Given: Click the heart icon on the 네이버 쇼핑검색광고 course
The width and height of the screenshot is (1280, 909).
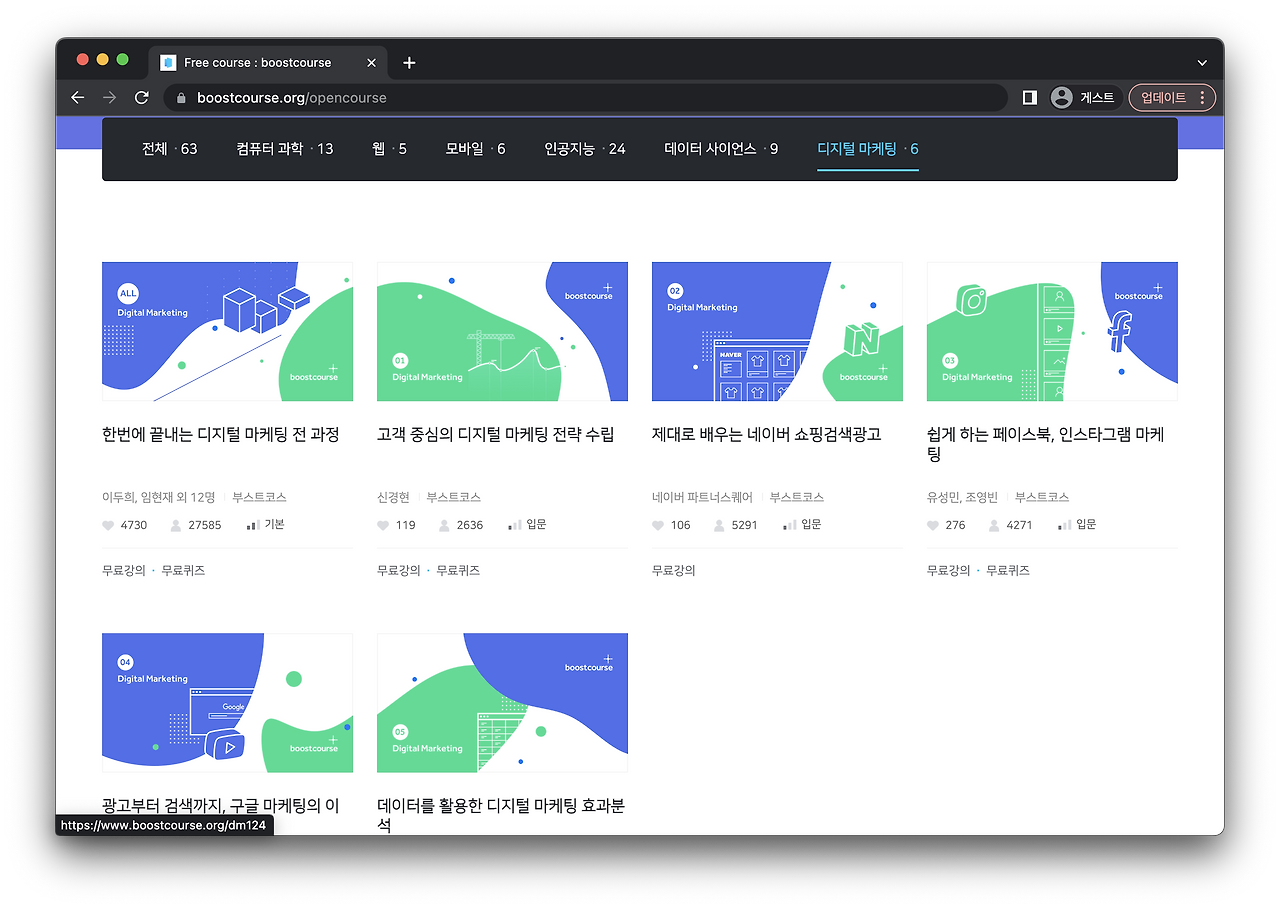Looking at the screenshot, I should 659,524.
